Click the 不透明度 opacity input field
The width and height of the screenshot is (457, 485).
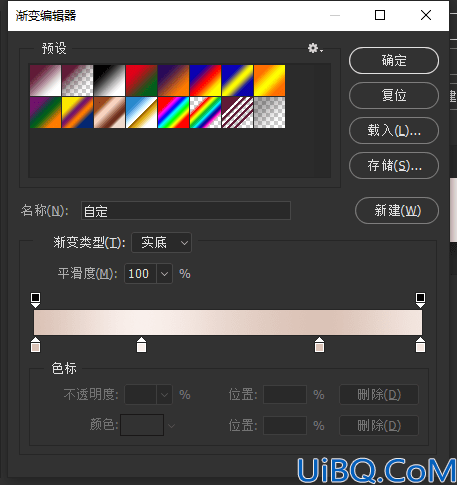click(140, 395)
